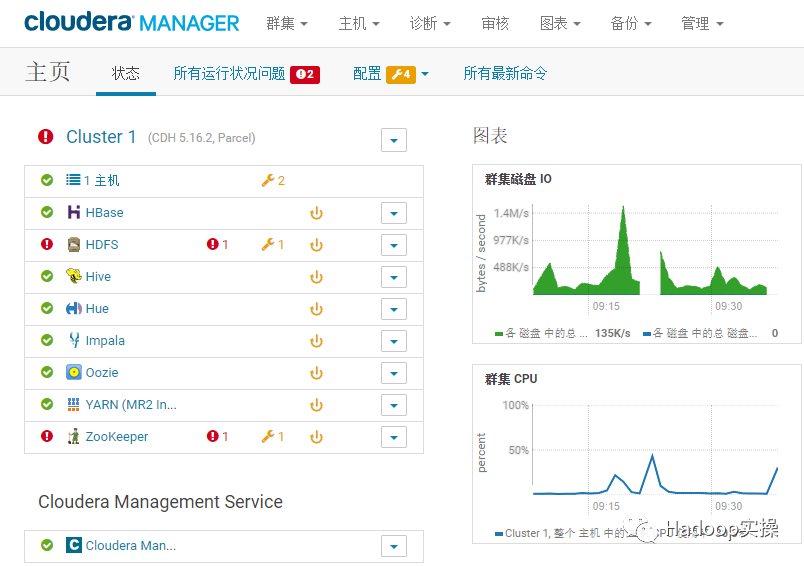
Task: Open the Cloudera Man... service link
Action: click(131, 545)
